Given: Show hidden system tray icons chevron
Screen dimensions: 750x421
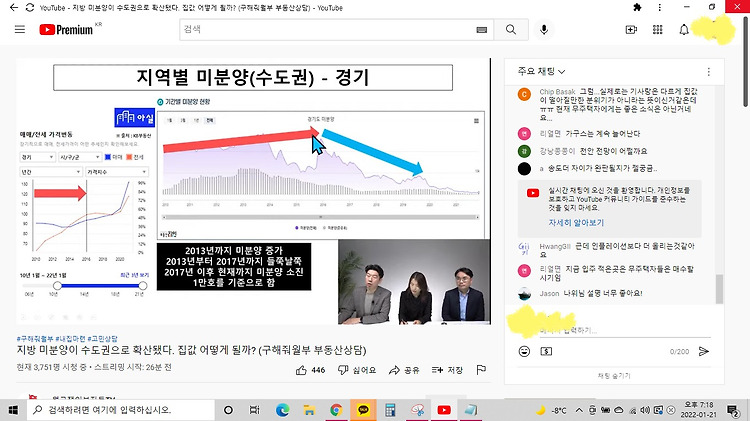Looking at the screenshot, I should pyautogui.click(x=579, y=410).
